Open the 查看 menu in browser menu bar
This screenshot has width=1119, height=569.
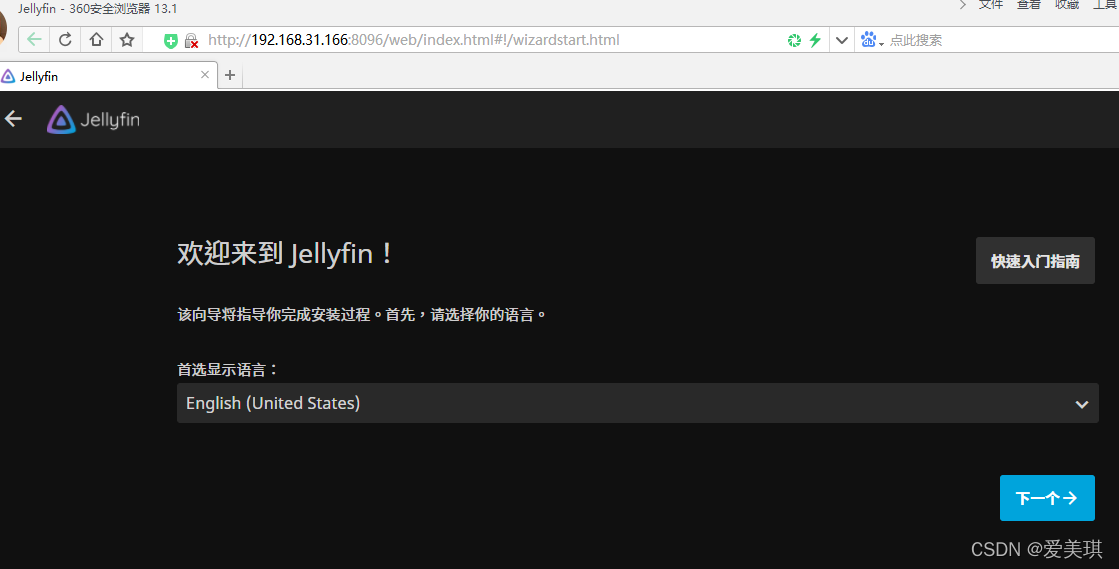tap(1028, 5)
